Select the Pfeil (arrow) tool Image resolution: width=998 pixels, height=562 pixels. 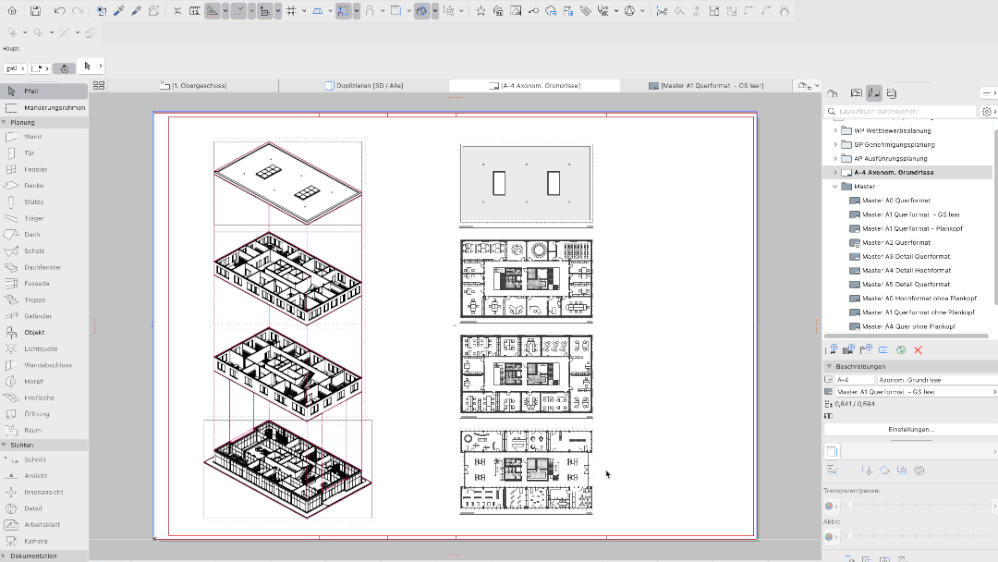click(x=44, y=91)
